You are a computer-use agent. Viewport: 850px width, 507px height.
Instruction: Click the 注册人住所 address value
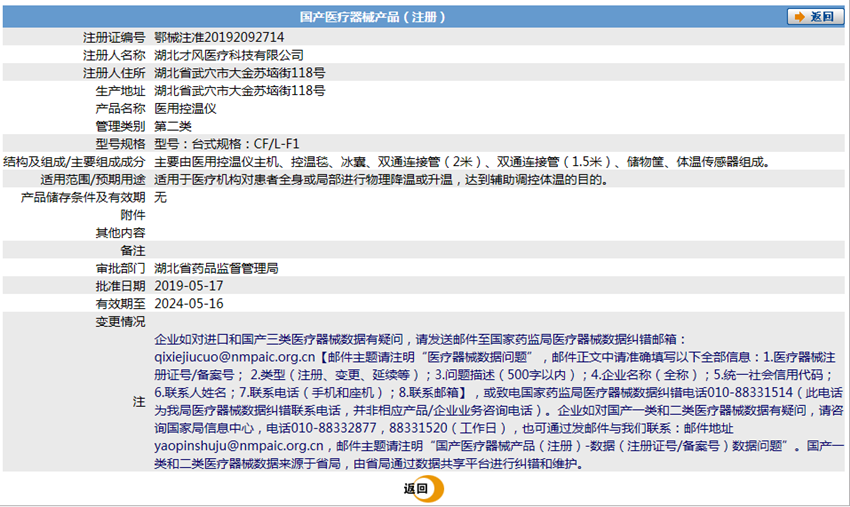240,73
